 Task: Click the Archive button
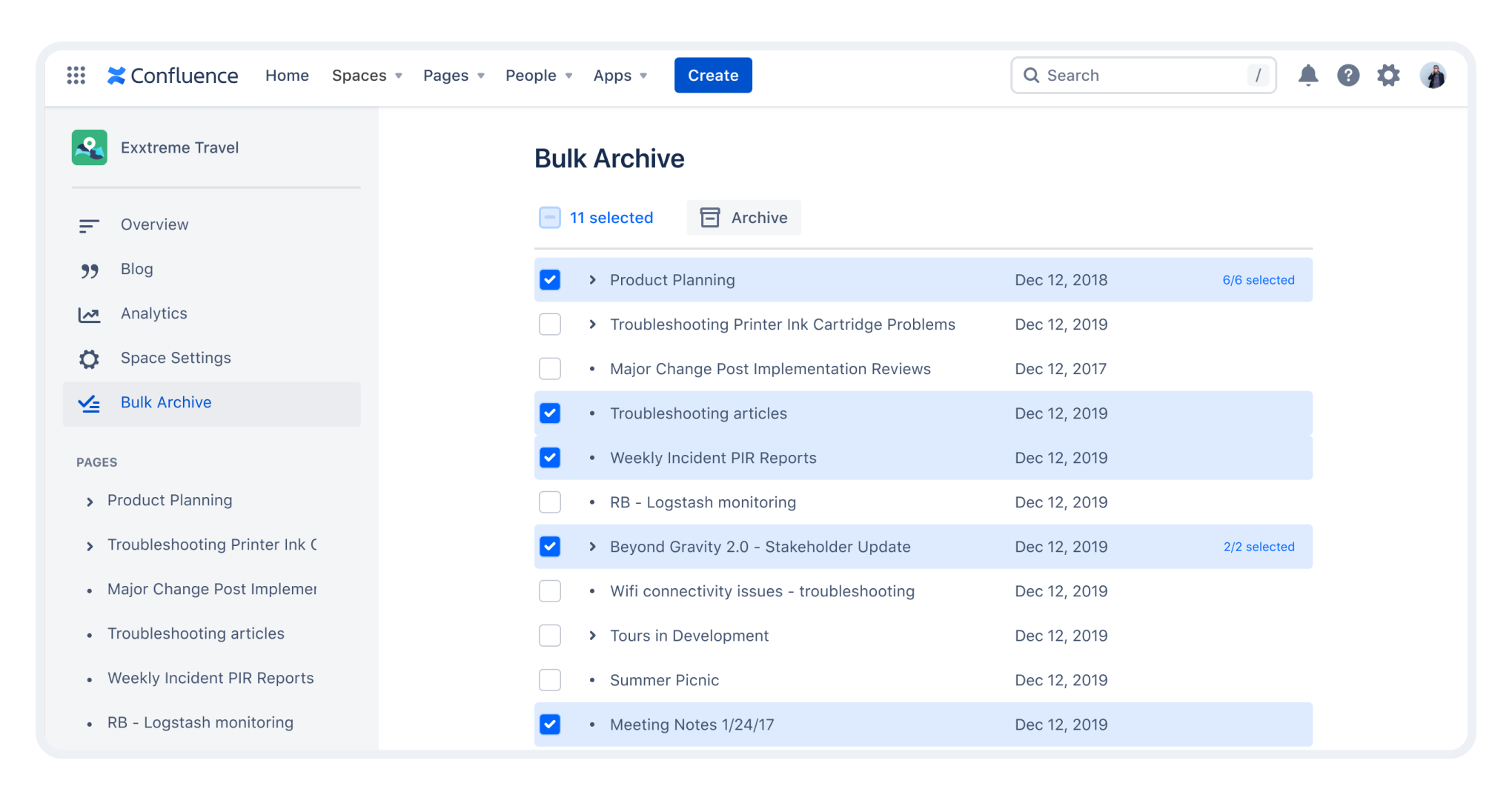point(743,217)
